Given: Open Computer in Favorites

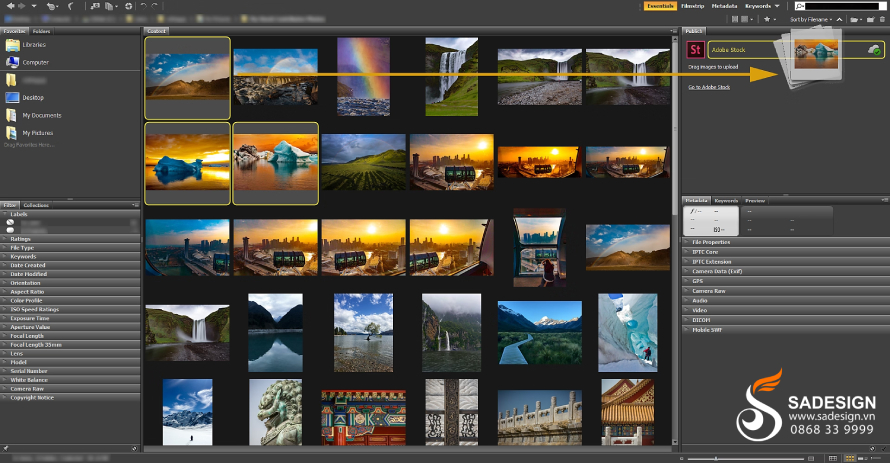Looking at the screenshot, I should pyautogui.click(x=27, y=62).
